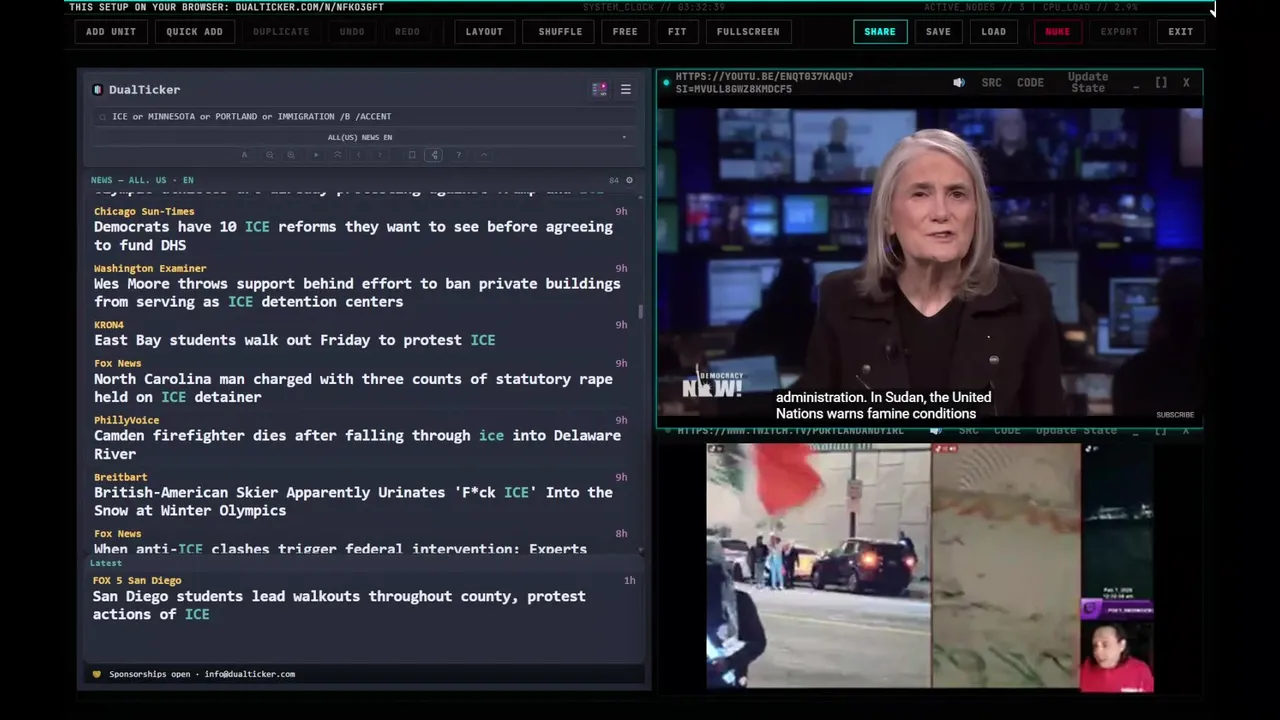1280x720 pixels.
Task: Click the play ticker icon
Action: click(x=316, y=155)
